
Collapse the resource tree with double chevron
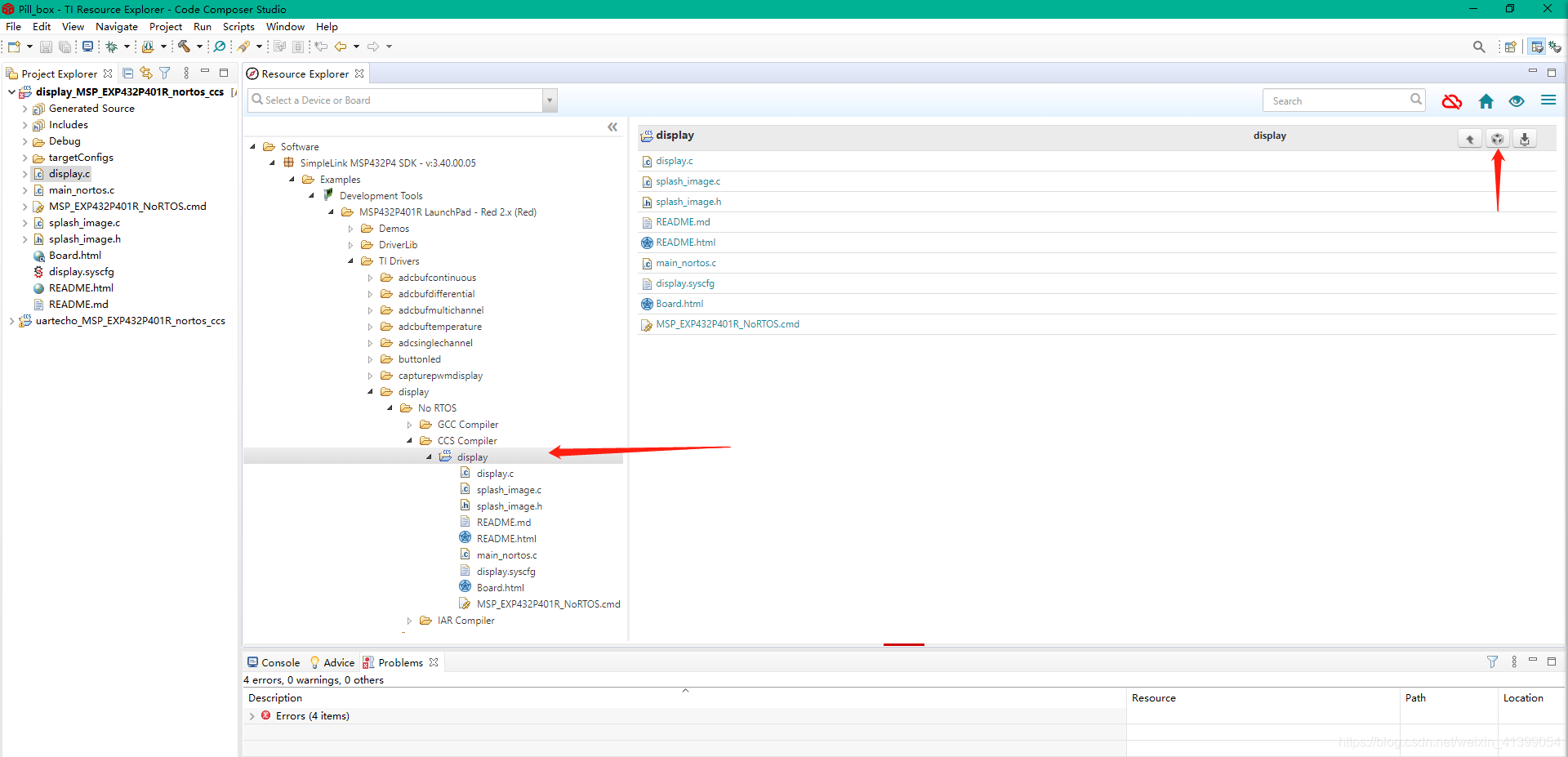(x=612, y=127)
